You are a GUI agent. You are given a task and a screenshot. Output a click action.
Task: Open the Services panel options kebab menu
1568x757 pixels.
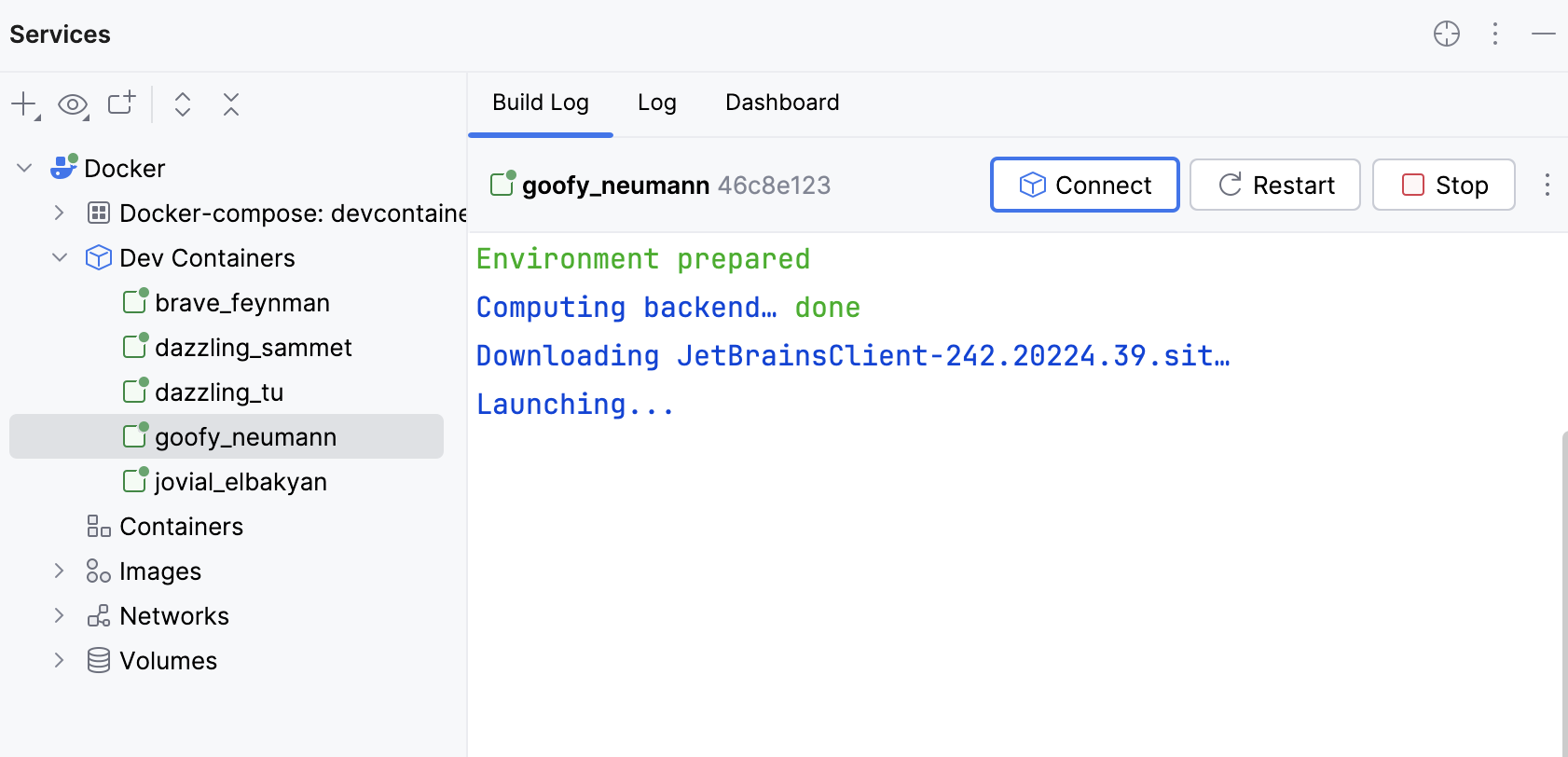(1495, 34)
